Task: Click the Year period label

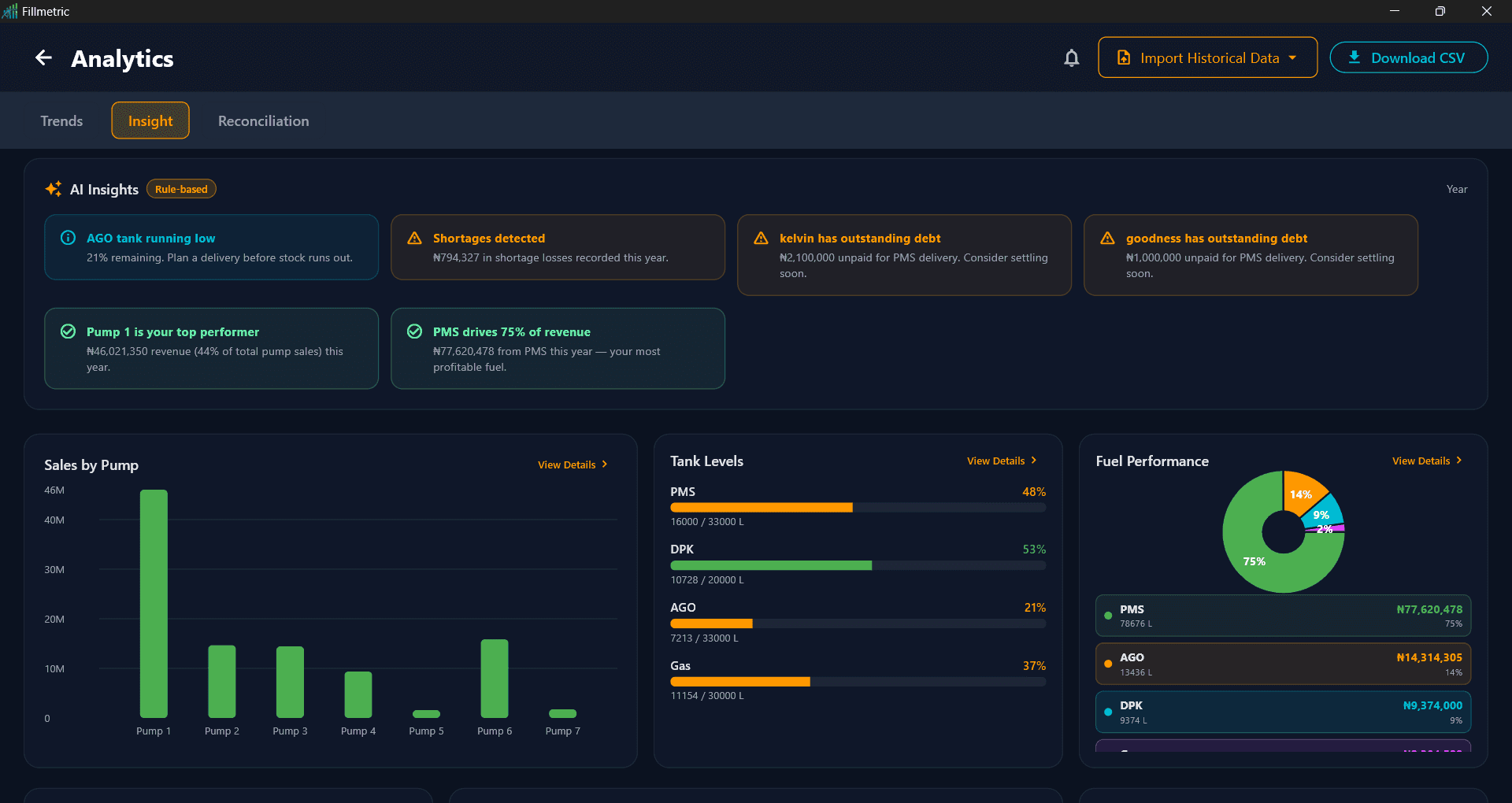Action: tap(1457, 189)
